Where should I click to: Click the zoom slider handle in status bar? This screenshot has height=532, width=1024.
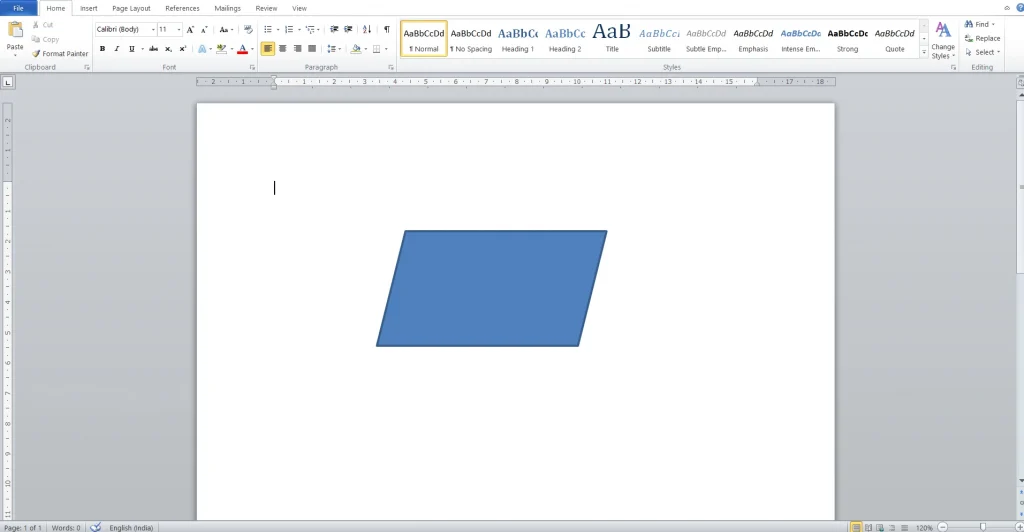(983, 527)
